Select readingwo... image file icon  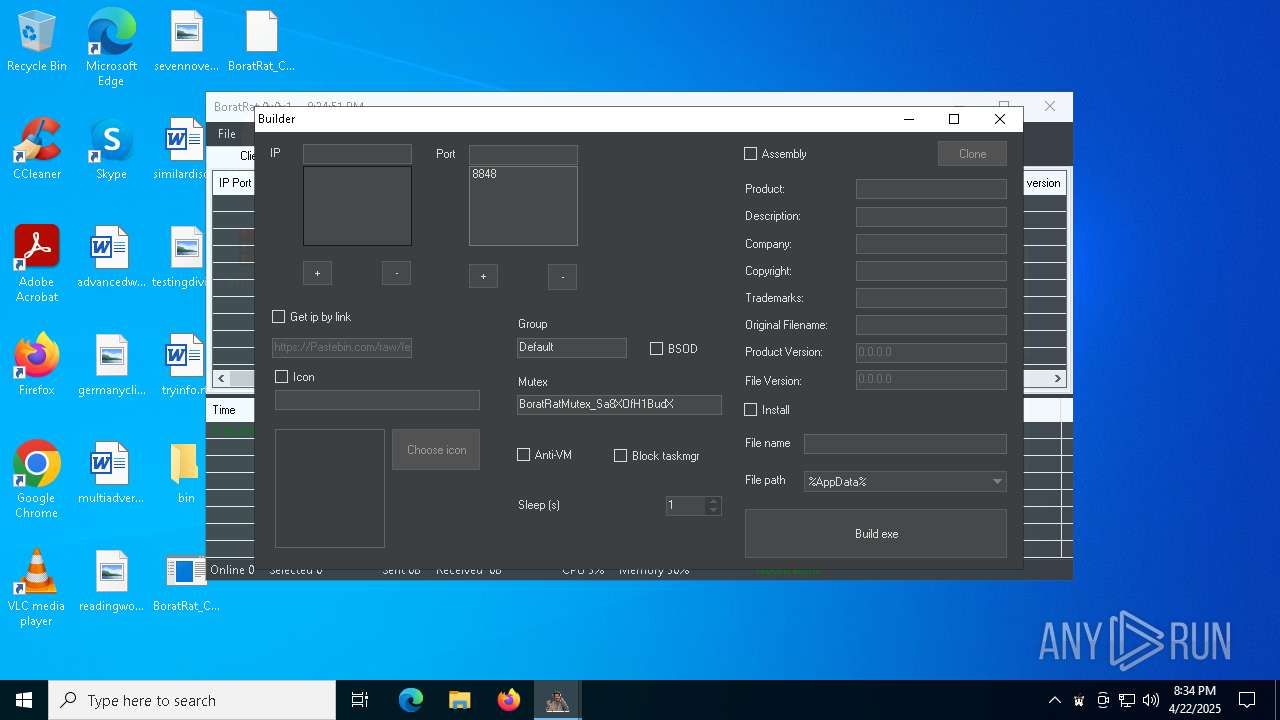pyautogui.click(x=111, y=582)
